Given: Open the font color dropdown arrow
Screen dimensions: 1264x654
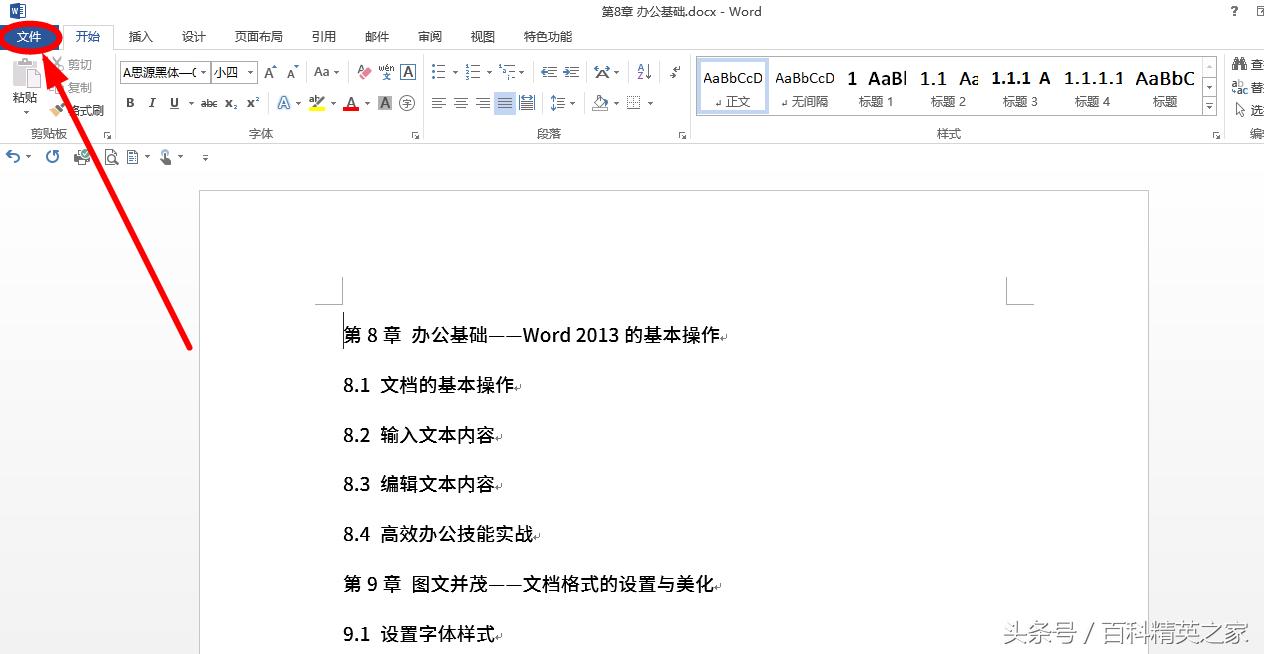Looking at the screenshot, I should pos(366,103).
